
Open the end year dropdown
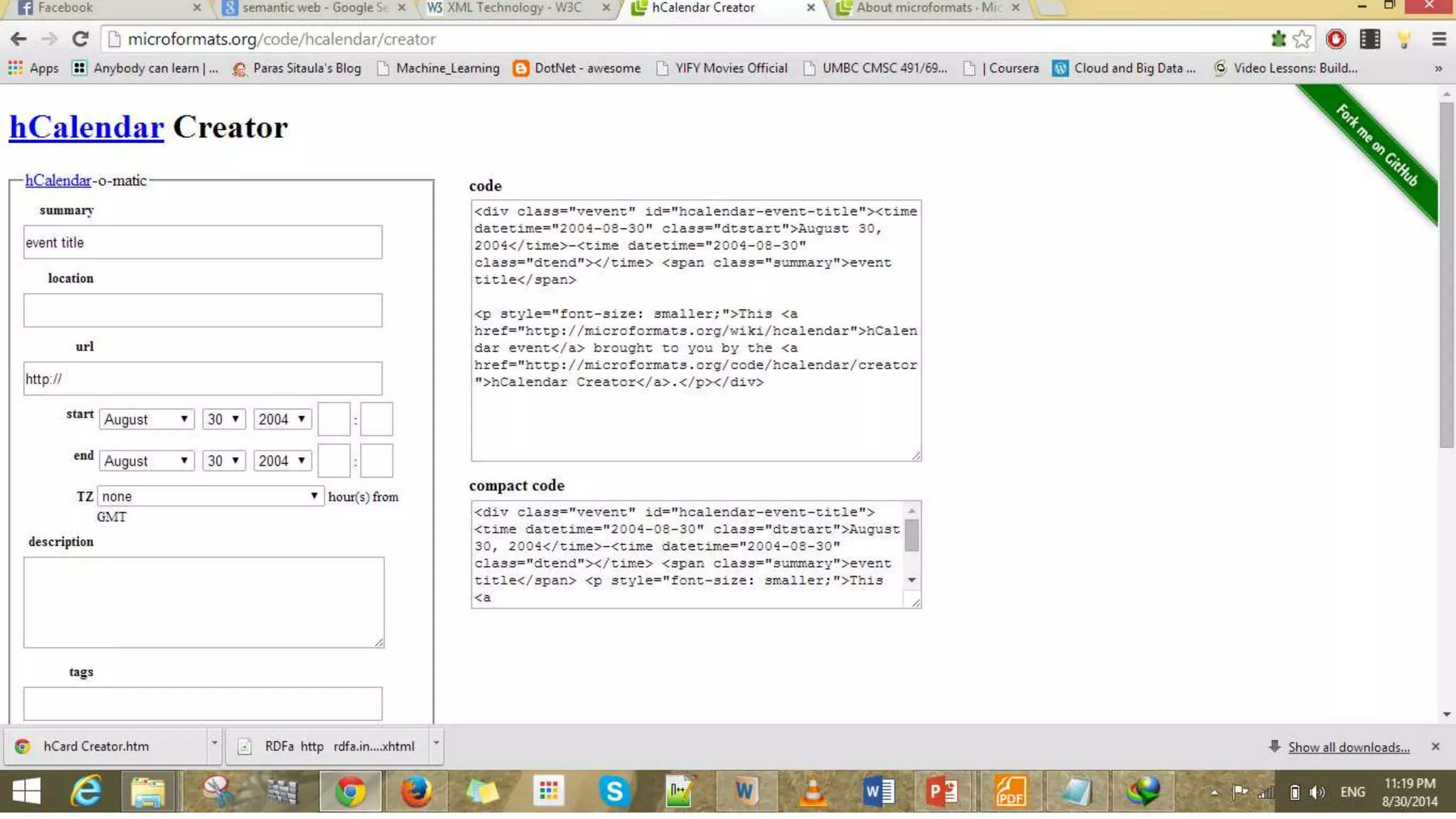[x=283, y=461]
